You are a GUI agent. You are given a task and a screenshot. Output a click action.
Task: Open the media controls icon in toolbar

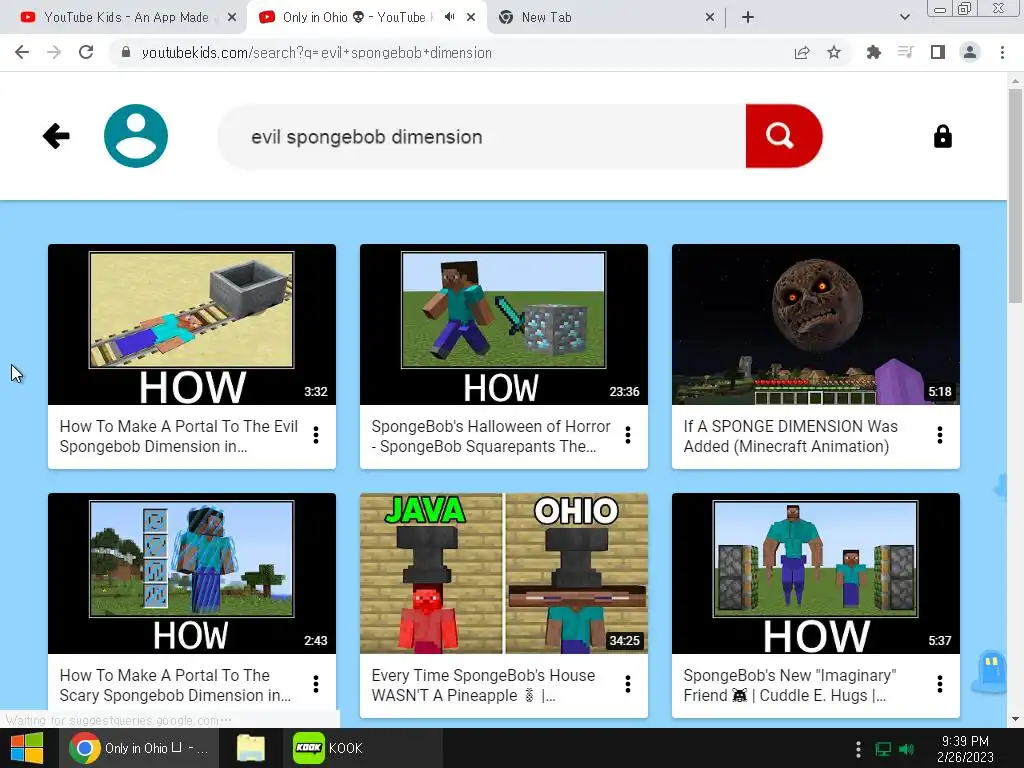click(905, 52)
